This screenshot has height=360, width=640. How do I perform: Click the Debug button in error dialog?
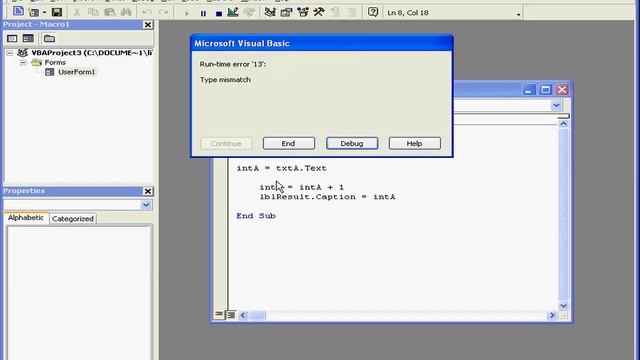(352, 143)
